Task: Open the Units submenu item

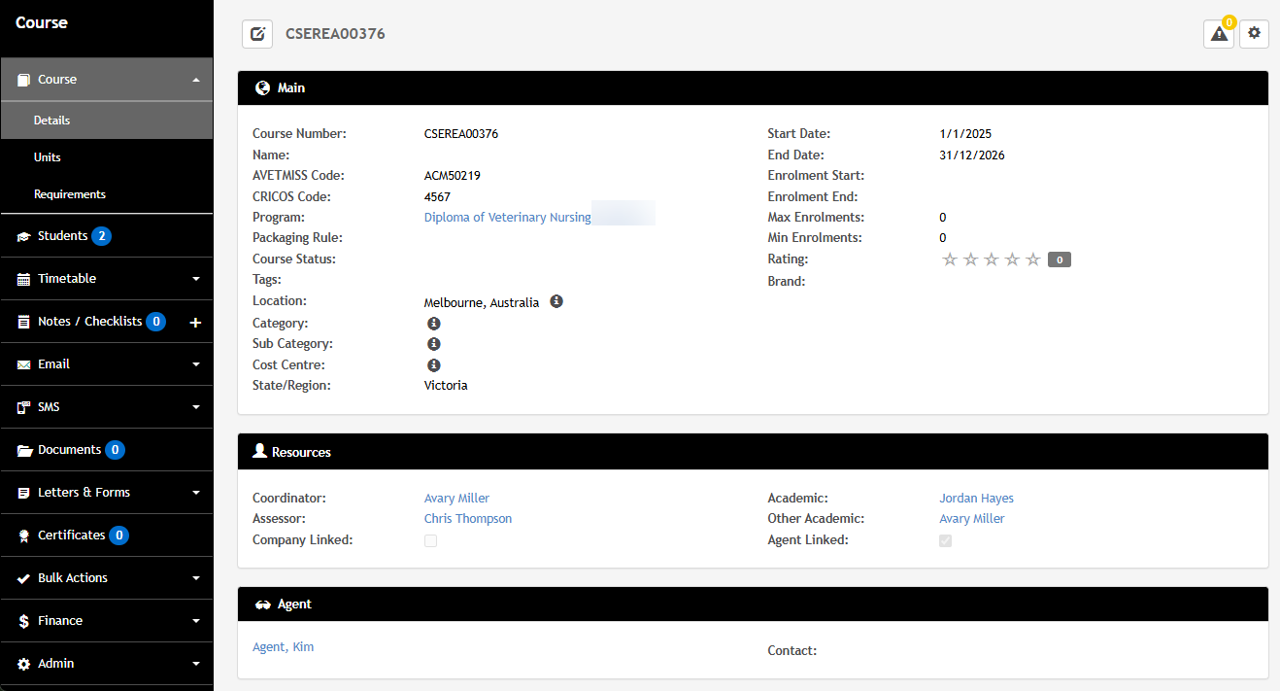Action: pyautogui.click(x=106, y=157)
